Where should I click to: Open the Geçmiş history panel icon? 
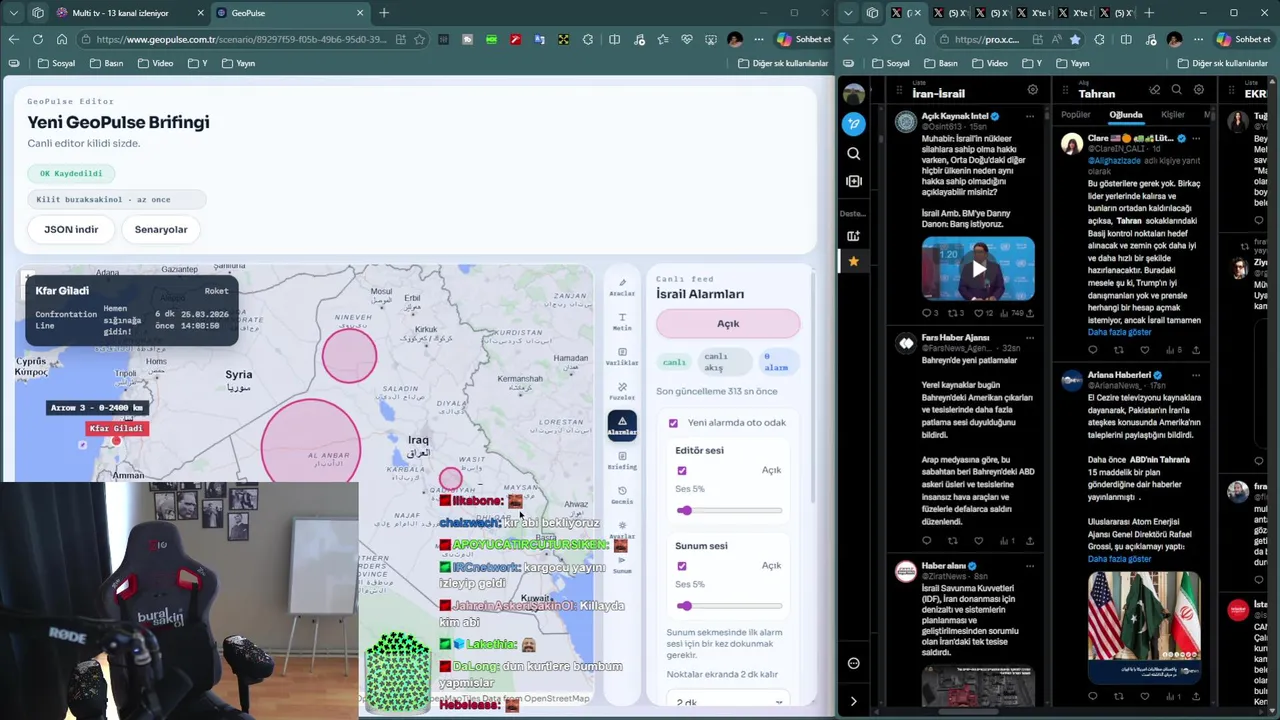click(x=622, y=495)
